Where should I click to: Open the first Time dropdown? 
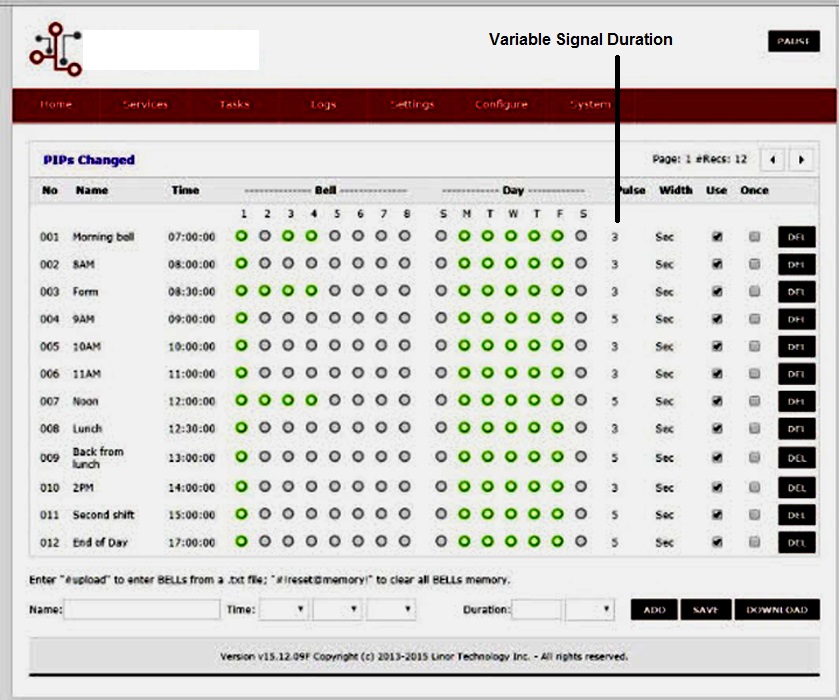[x=283, y=609]
